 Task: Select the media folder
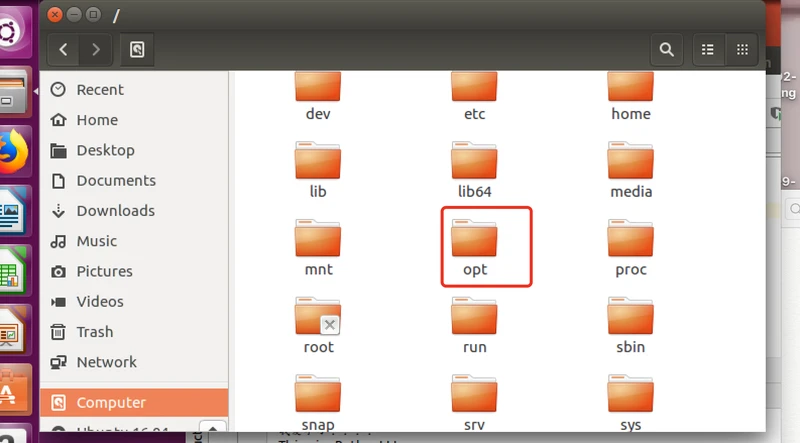tap(631, 165)
